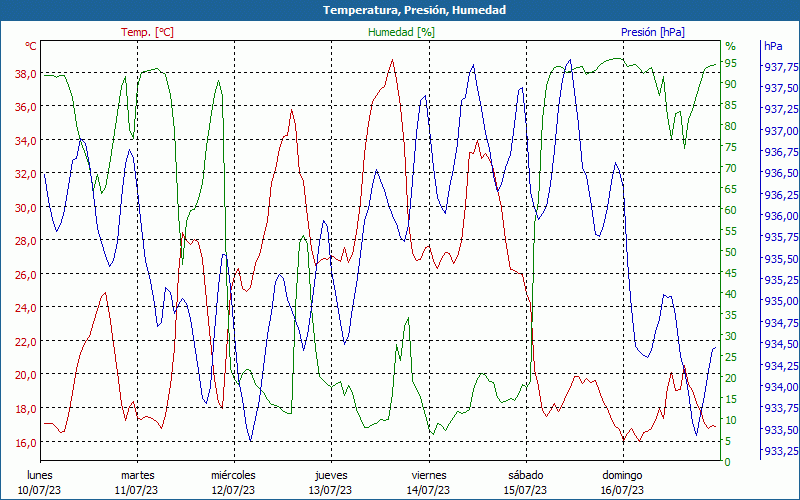
Task: Click the '%' unit label on the humidity axis
Action: tap(731, 46)
